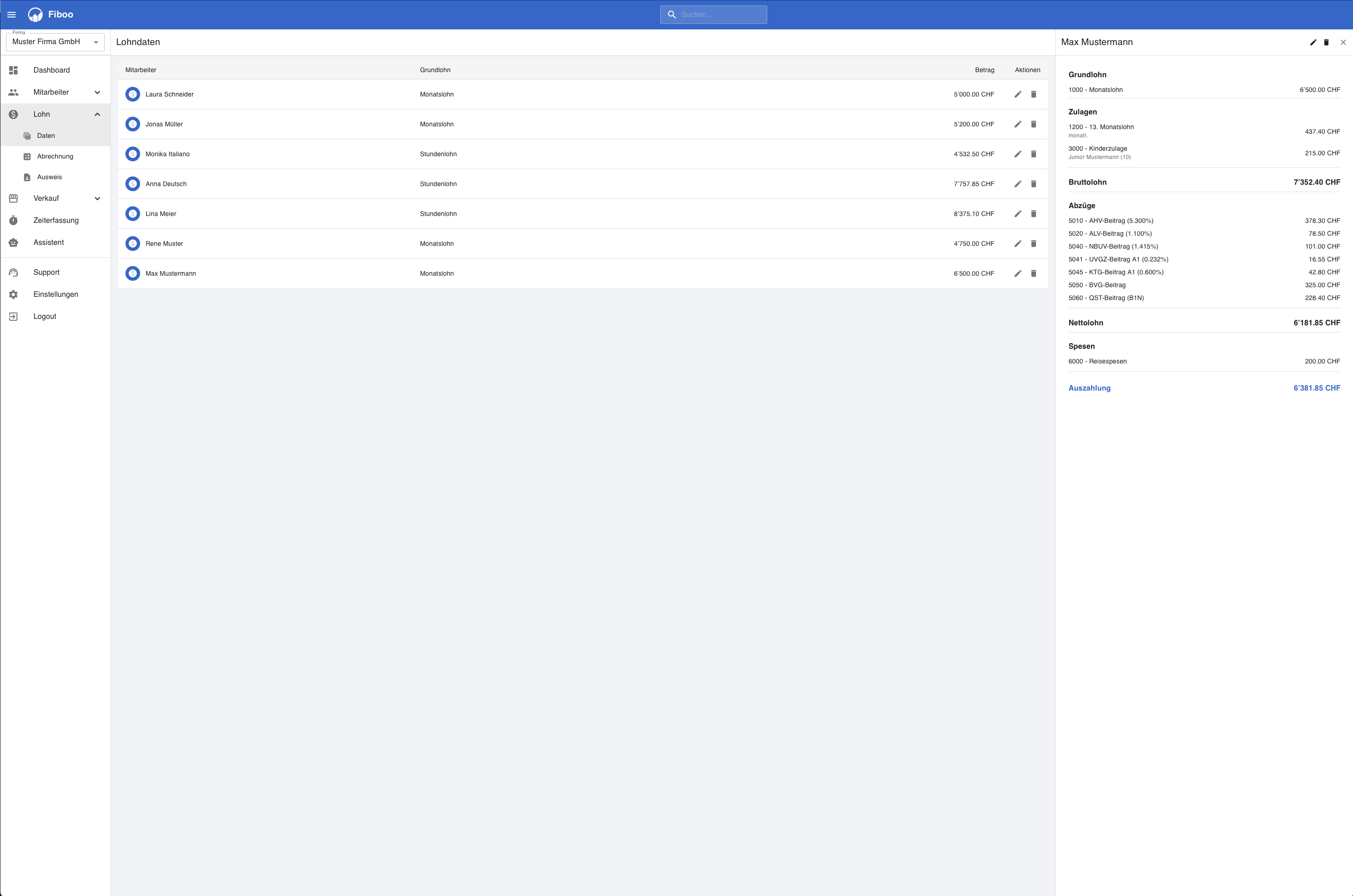1353x896 pixels.
Task: Open the Einstellungen gear icon
Action: coord(14,294)
